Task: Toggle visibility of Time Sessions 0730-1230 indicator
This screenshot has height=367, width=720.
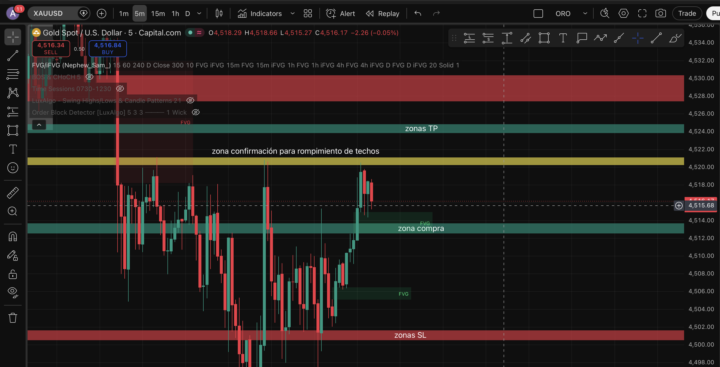Action: tap(120, 88)
